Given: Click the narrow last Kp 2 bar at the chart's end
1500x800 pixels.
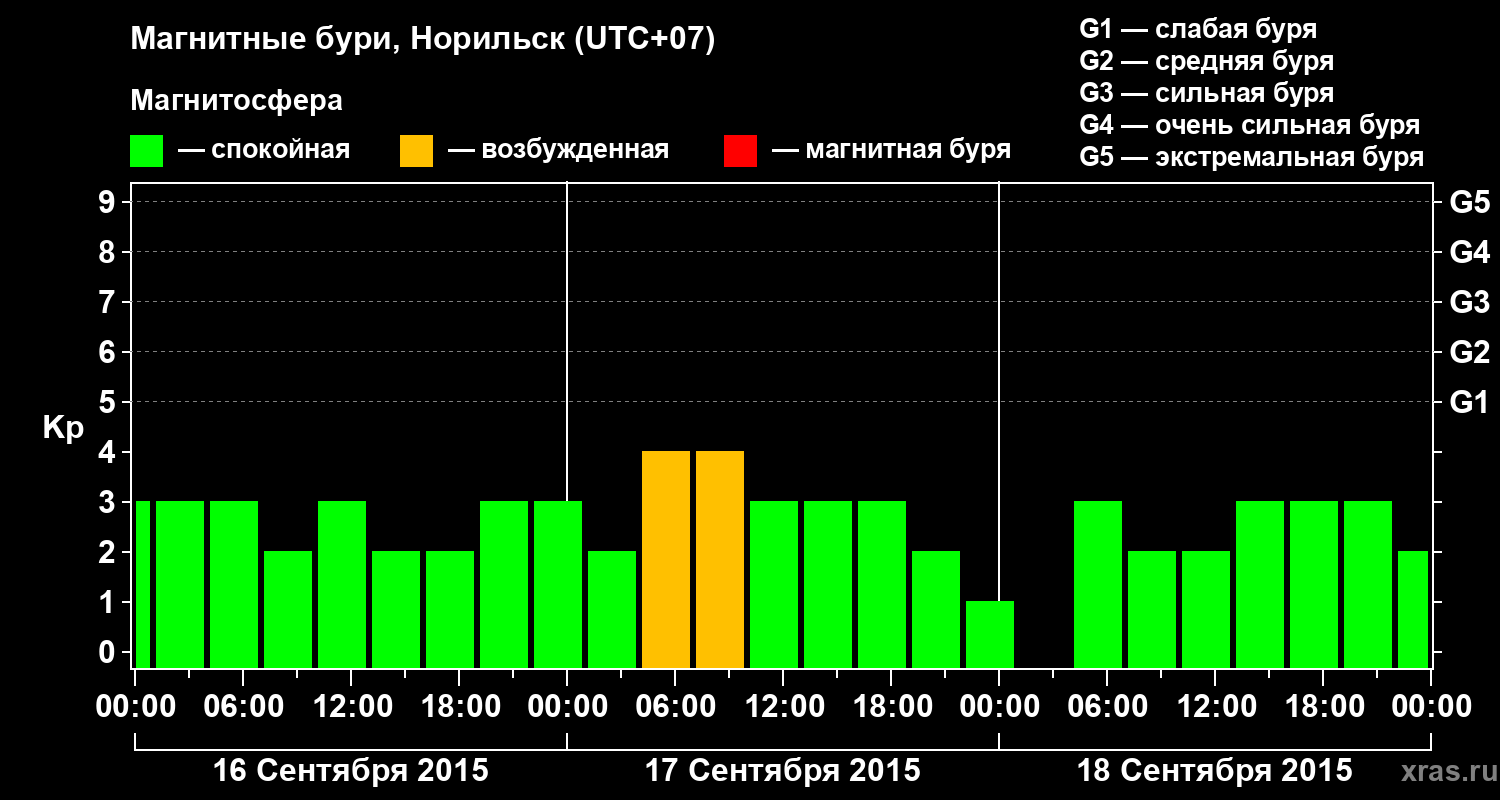Looking at the screenshot, I should click(x=1413, y=609).
